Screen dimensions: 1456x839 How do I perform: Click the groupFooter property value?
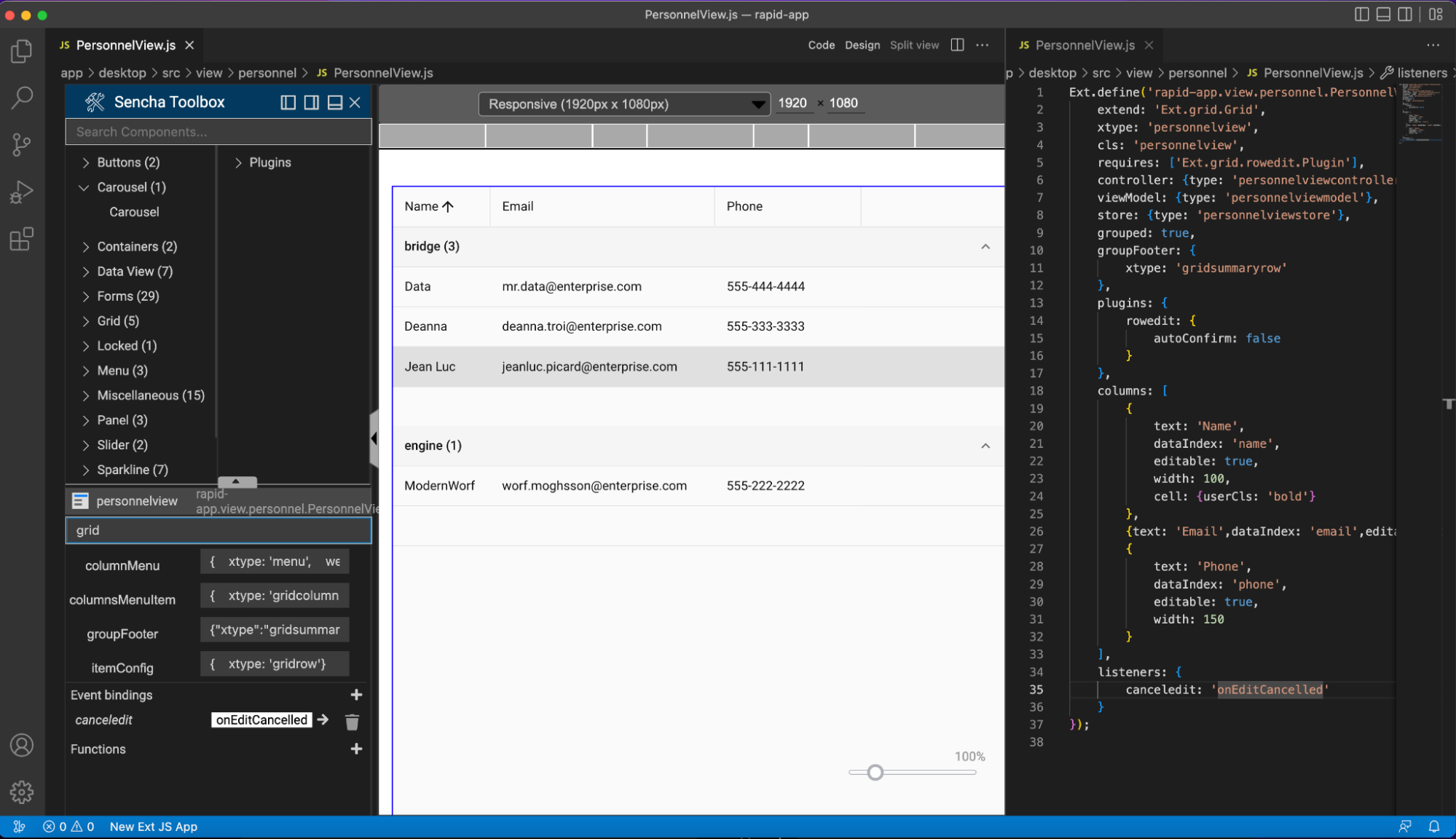[275, 630]
